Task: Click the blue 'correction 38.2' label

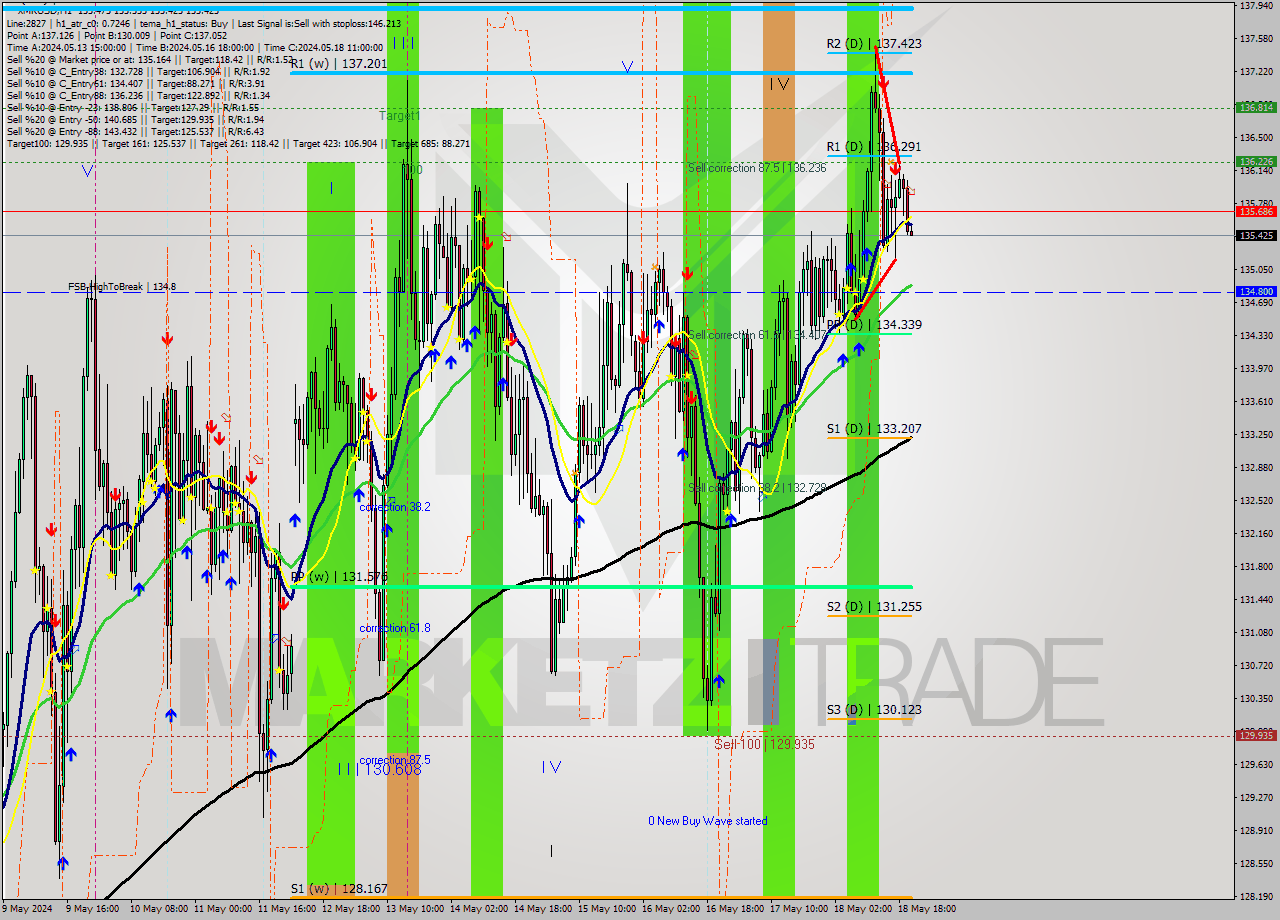Action: [395, 507]
